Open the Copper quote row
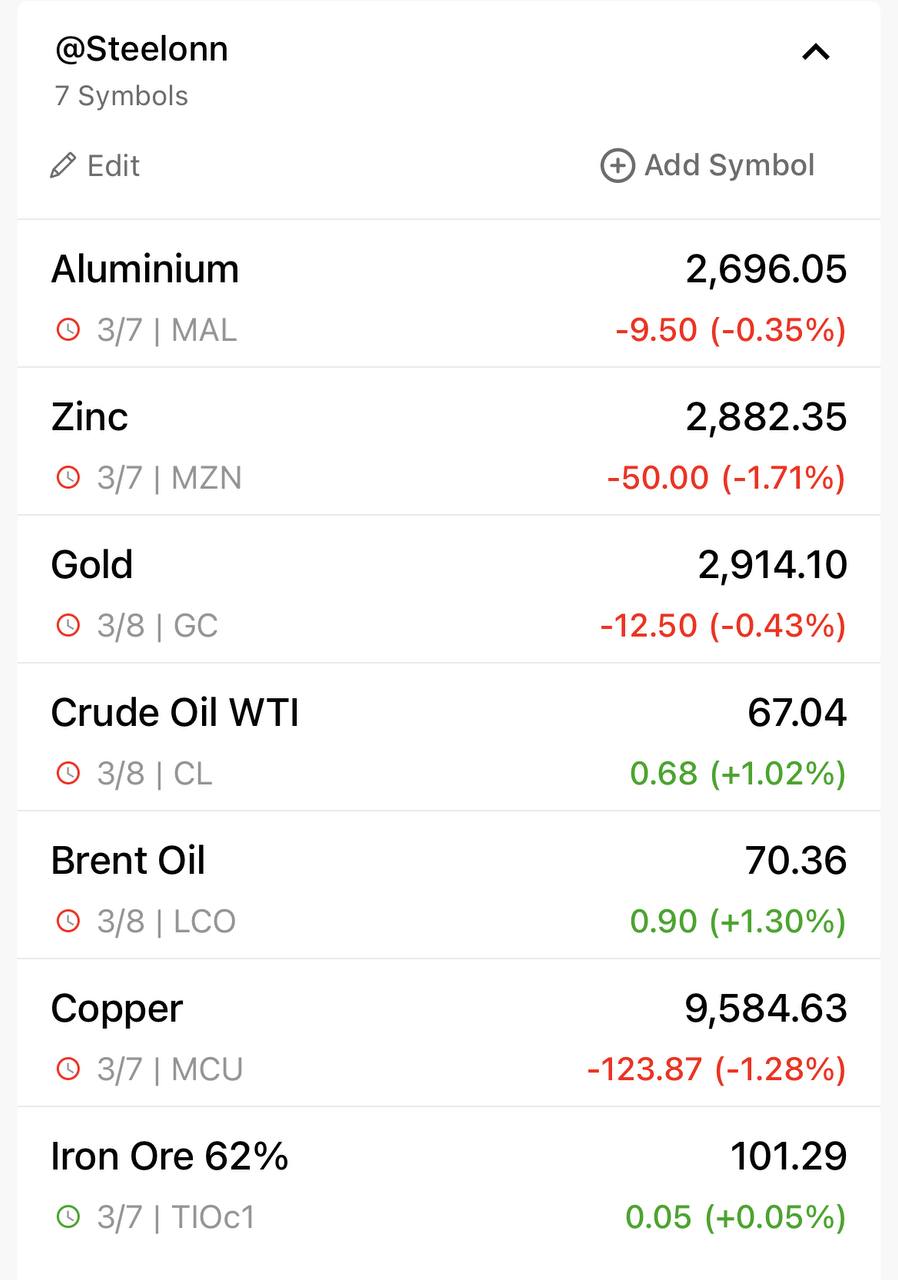Viewport: 898px width, 1280px height. [x=449, y=1034]
